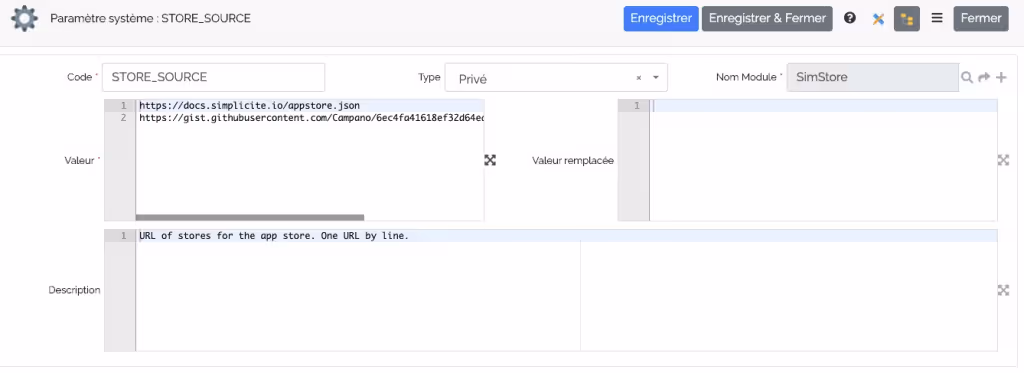The image size is (1024, 373).
Task: Expand the Description editor to fullscreen
Action: click(1004, 290)
